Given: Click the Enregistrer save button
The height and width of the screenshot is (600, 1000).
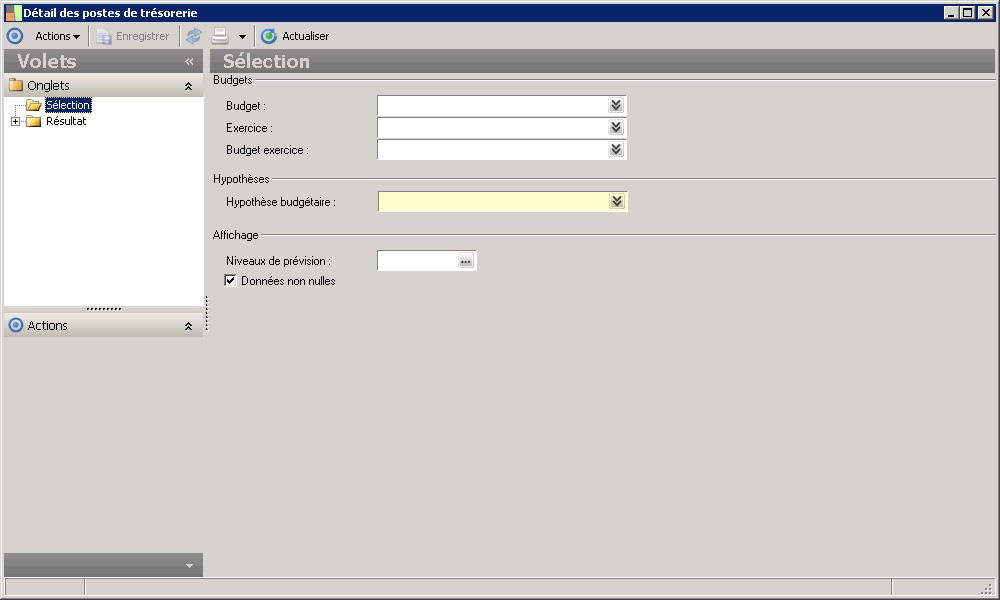Looking at the screenshot, I should pos(133,36).
